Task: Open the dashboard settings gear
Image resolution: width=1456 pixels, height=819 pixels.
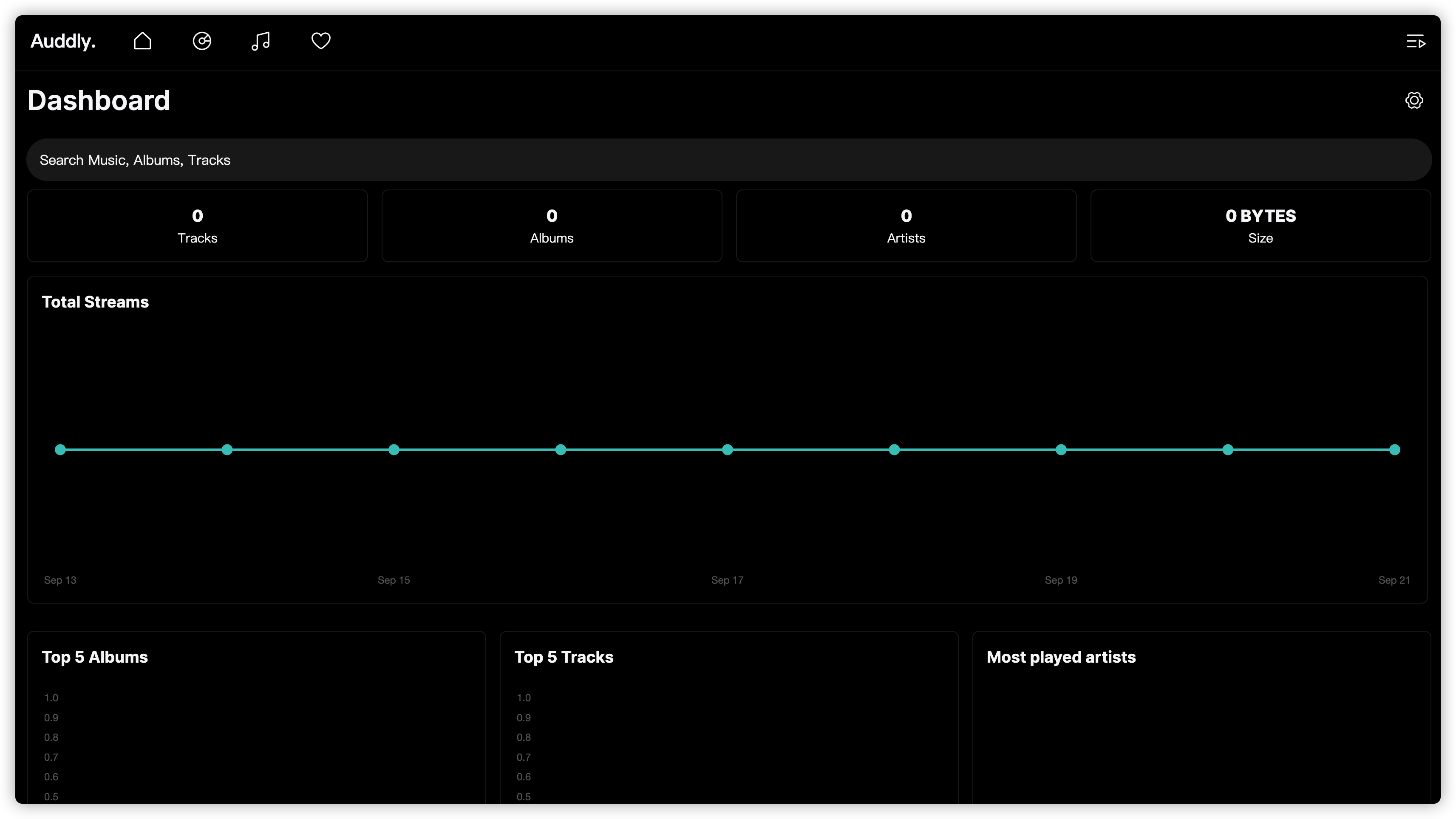Action: tap(1414, 101)
